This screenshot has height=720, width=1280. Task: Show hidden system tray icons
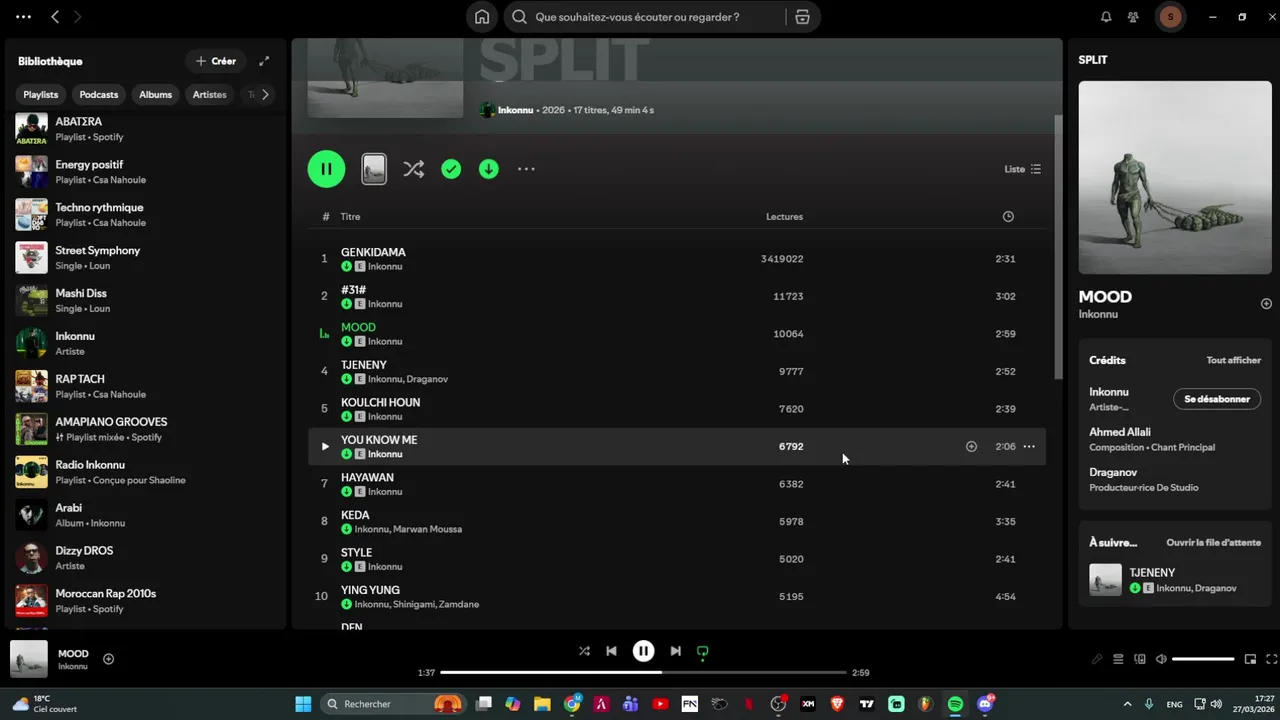(1128, 704)
